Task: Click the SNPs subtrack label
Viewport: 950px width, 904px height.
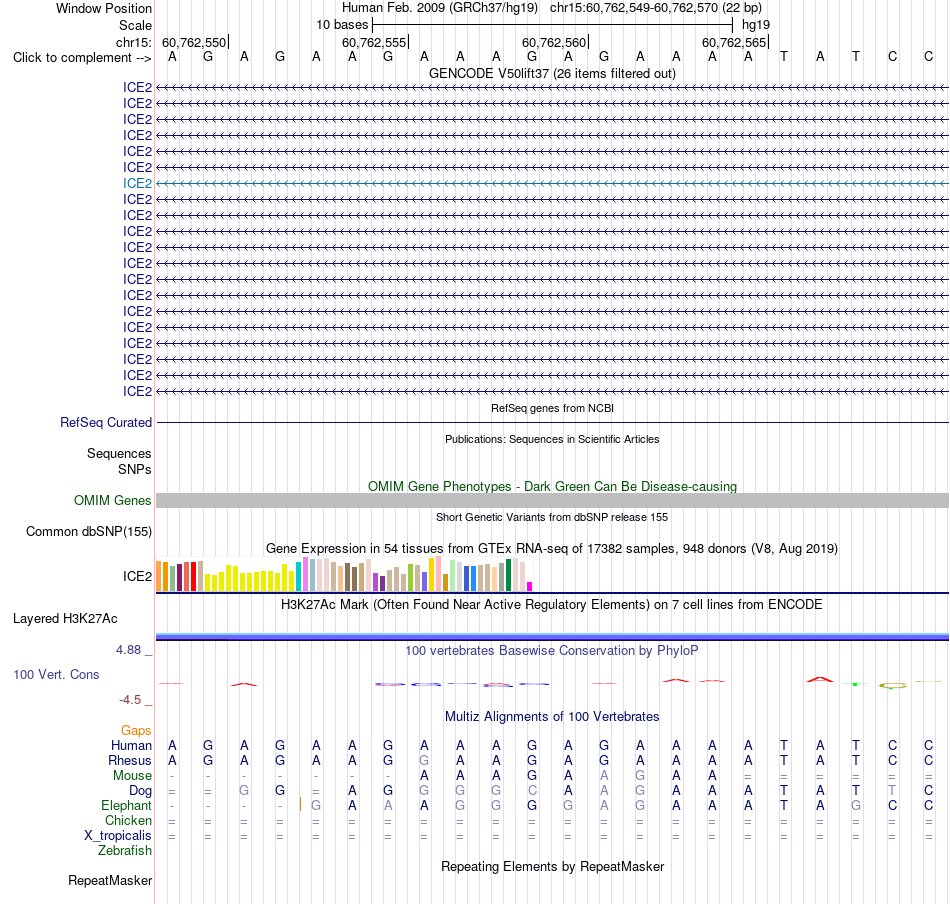Action: pyautogui.click(x=135, y=469)
